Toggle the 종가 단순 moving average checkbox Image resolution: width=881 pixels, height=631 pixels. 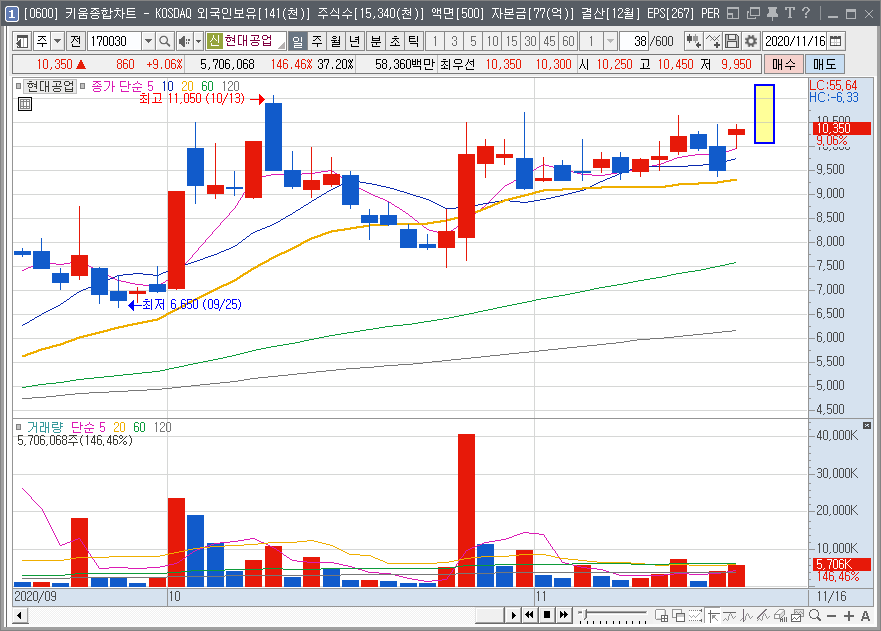point(83,86)
